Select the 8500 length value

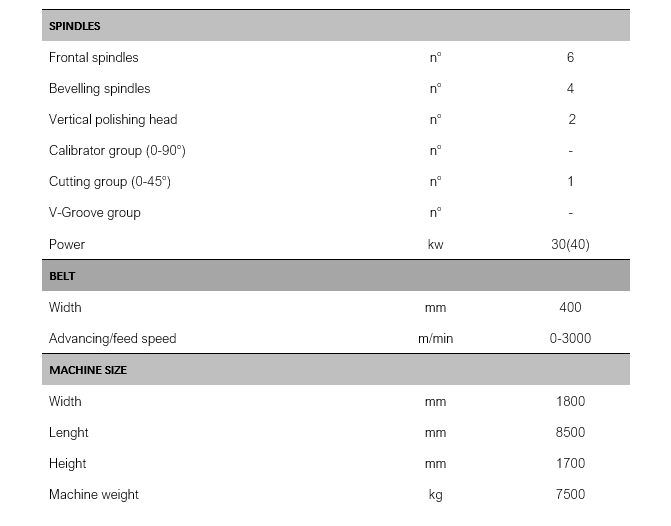coord(570,432)
